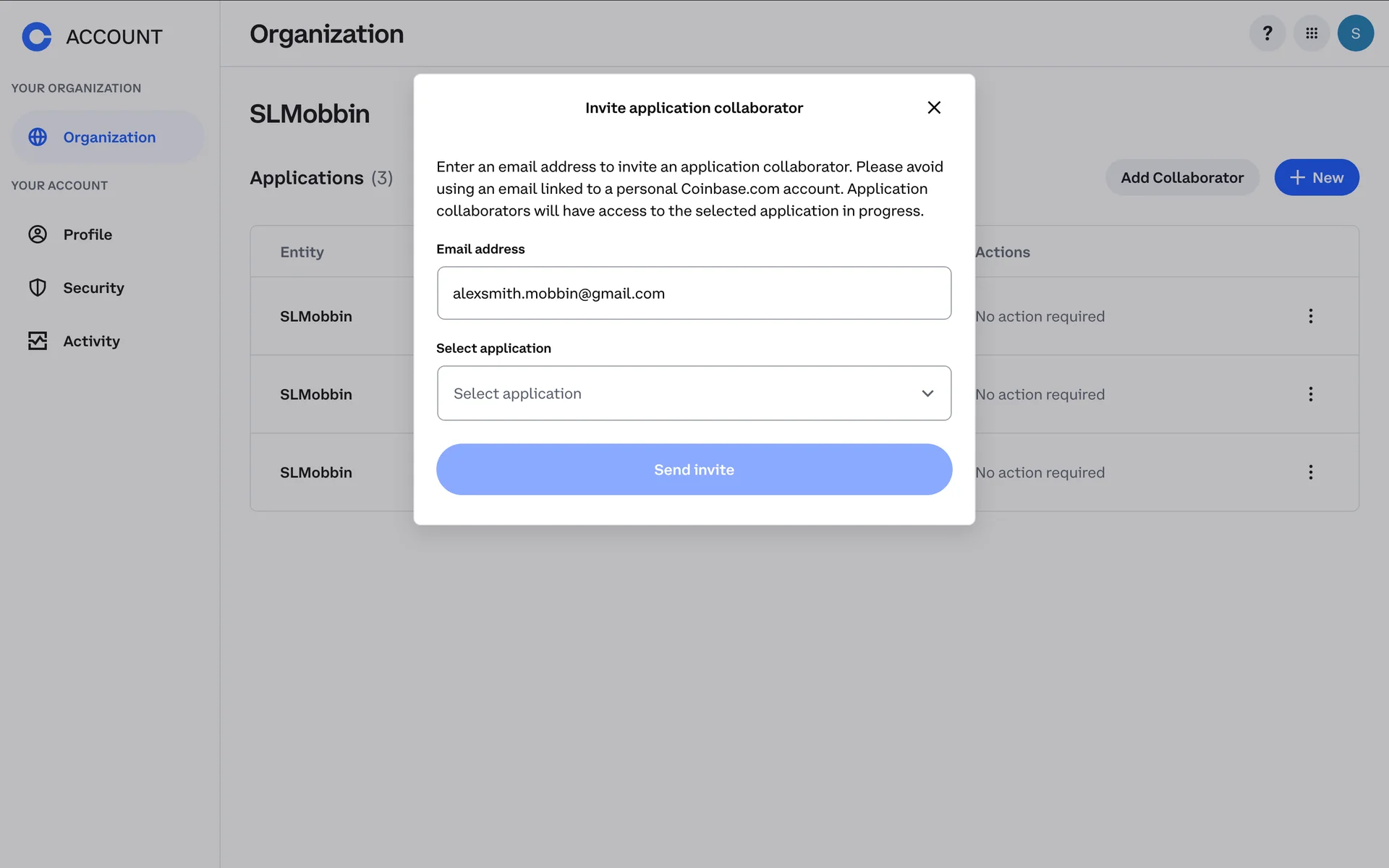
Task: Open second row three-dot actions menu
Action: coord(1310,394)
